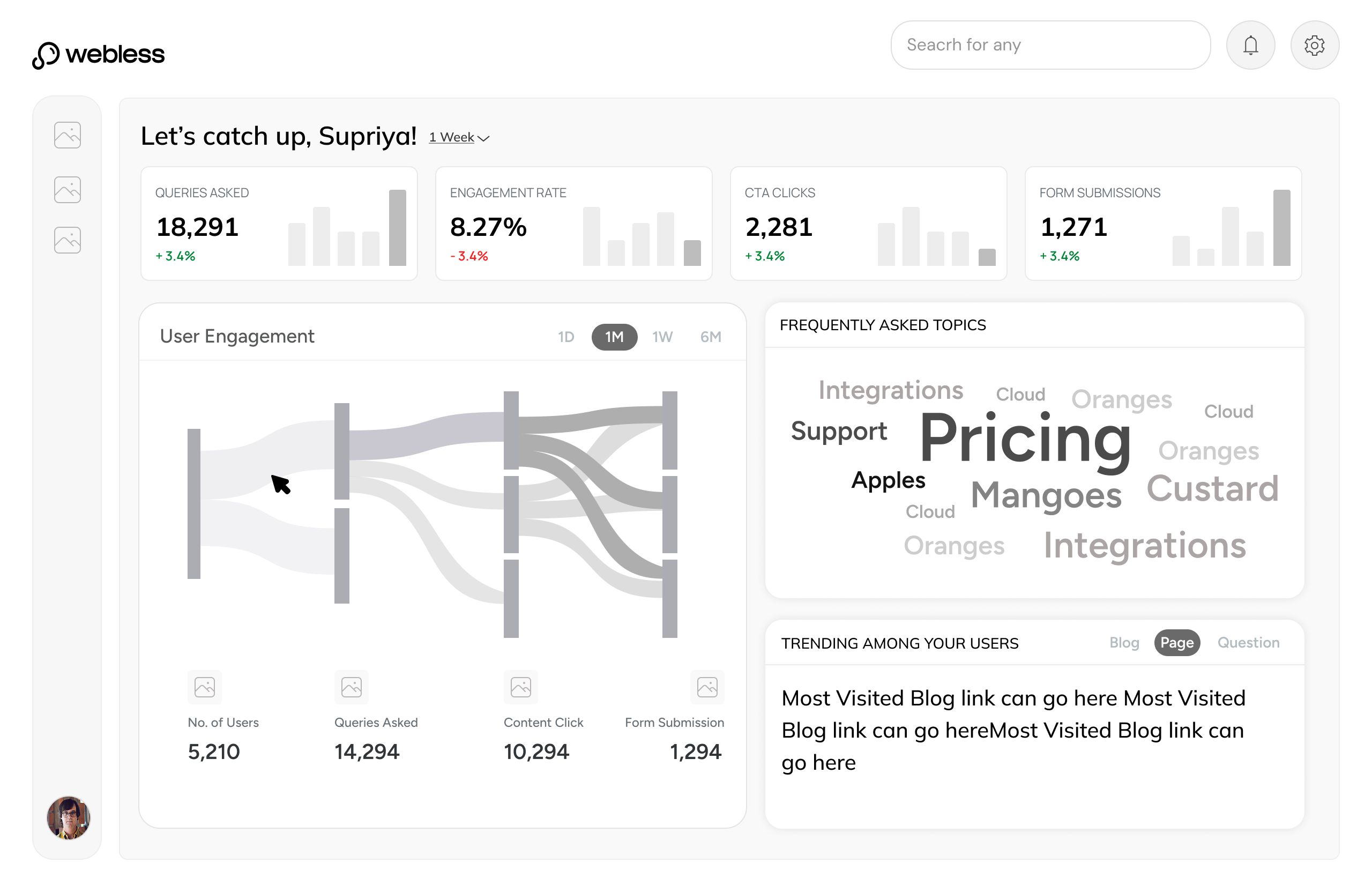Click the icon above Content Click
Viewport: 1372px width, 892px height.
click(x=520, y=687)
